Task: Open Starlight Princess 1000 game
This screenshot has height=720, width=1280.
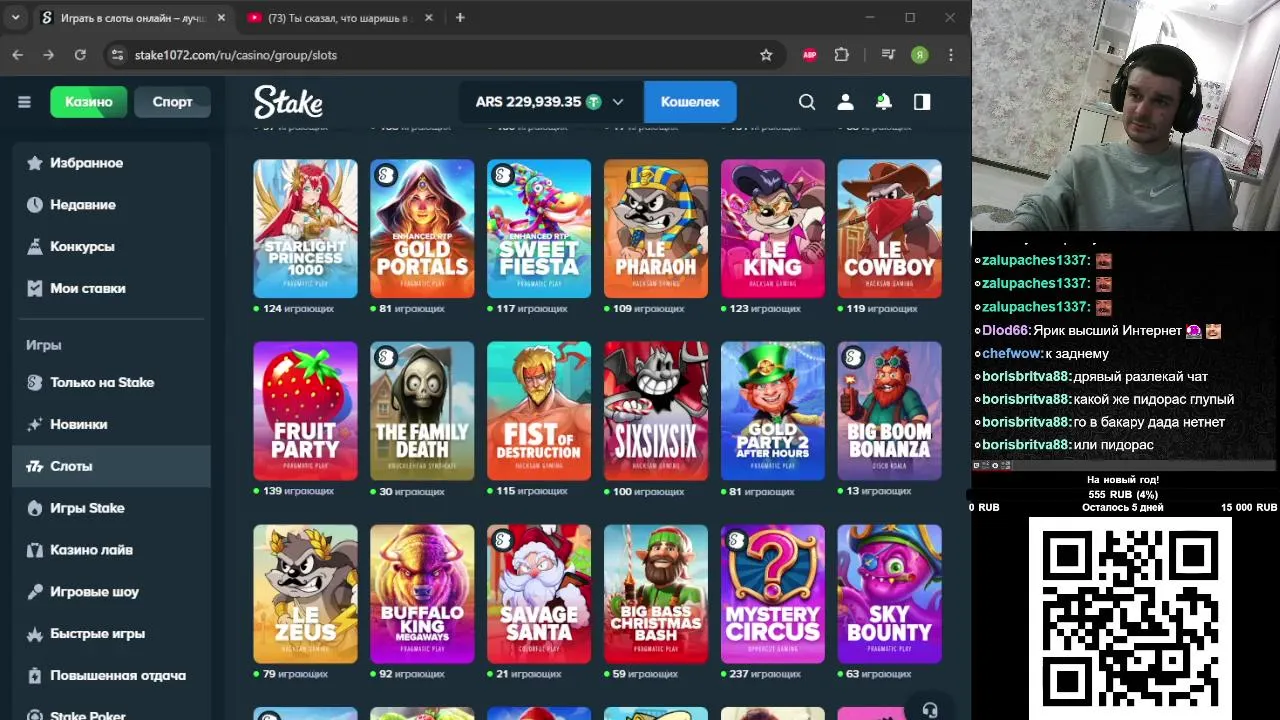Action: coord(305,228)
